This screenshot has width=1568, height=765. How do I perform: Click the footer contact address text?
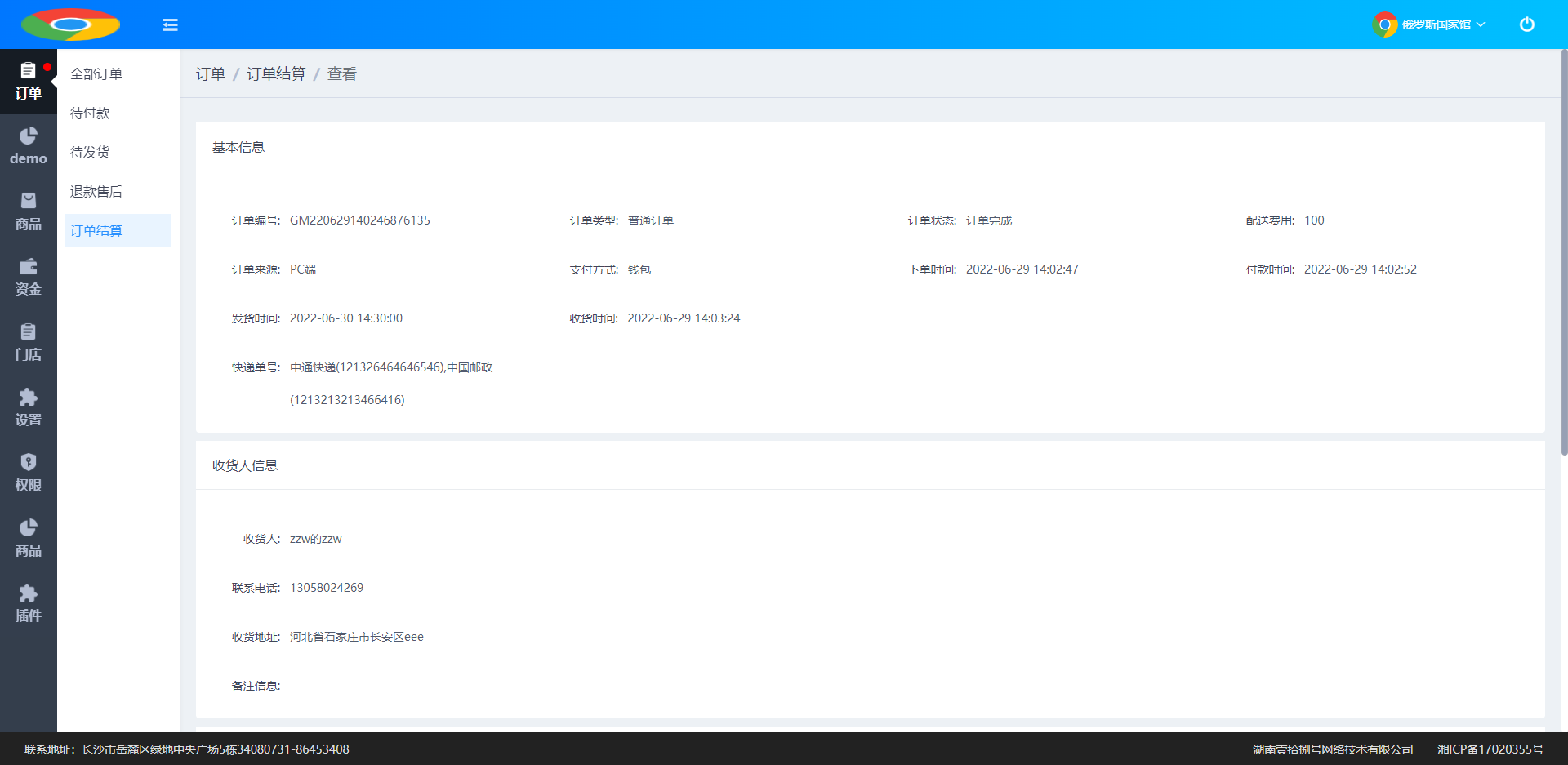click(x=187, y=749)
